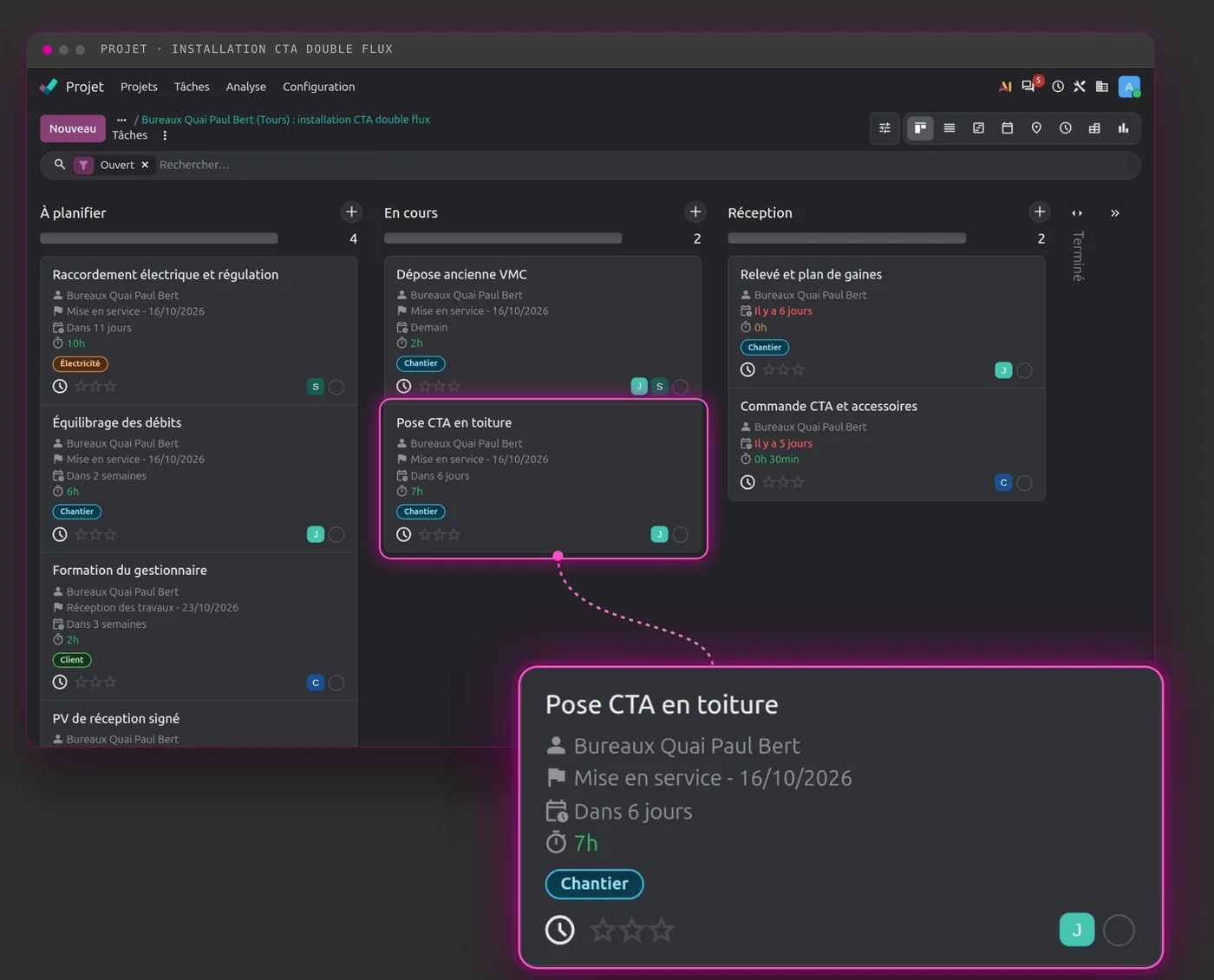Switch to the Kanban view
This screenshot has width=1214, height=980.
[x=920, y=128]
